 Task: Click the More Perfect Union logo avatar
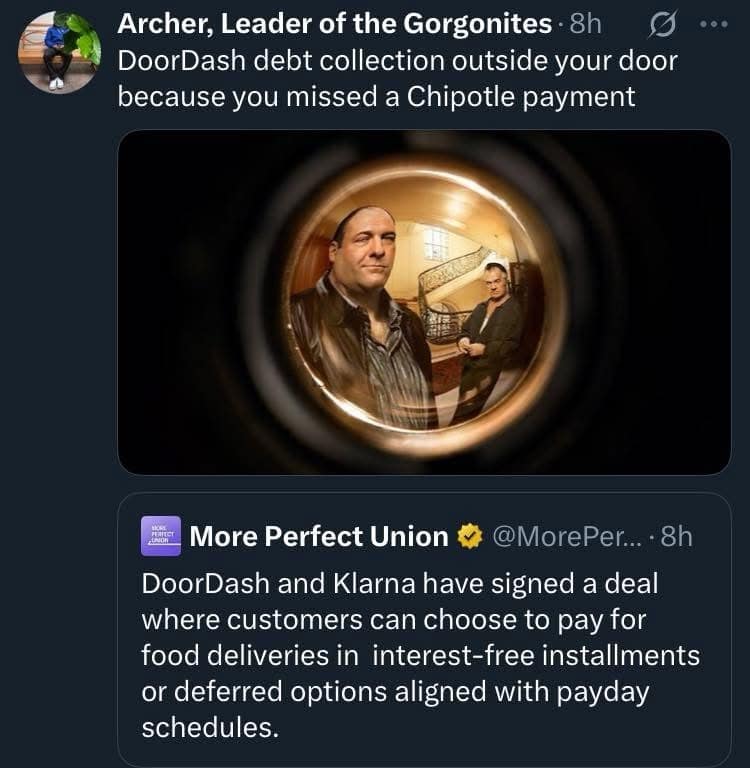(161, 536)
